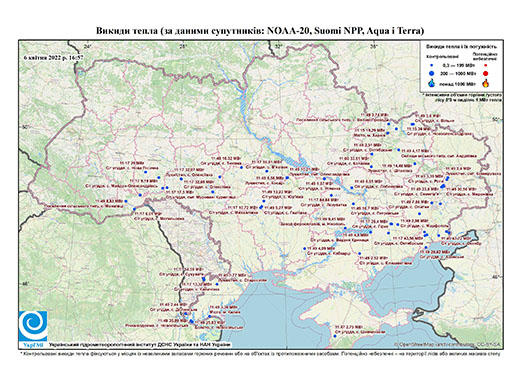Image resolution: width=520 pixels, height=368 pixels.
Task: Click the small red dot legend symbol
Action: (x=485, y=66)
